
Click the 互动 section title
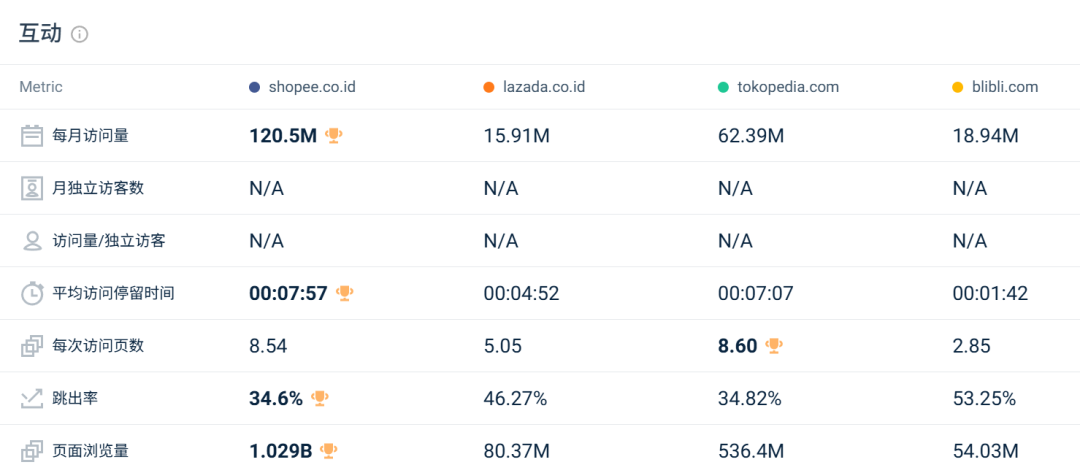(x=40, y=34)
